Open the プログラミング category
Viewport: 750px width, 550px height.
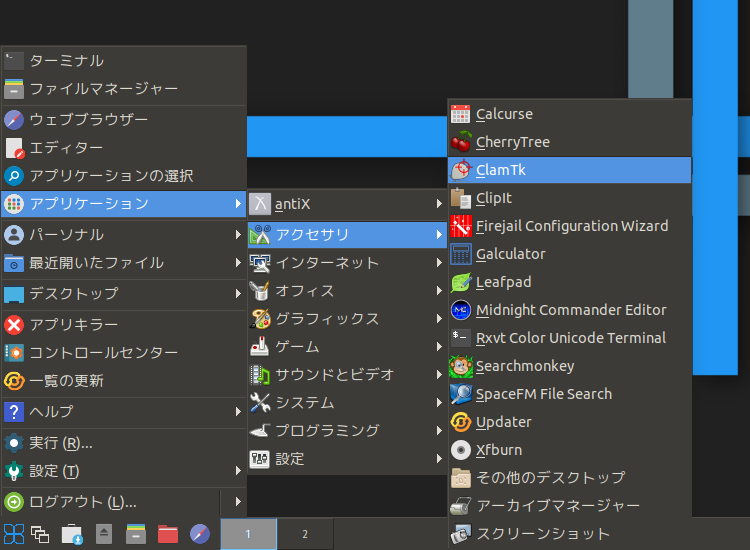point(347,431)
